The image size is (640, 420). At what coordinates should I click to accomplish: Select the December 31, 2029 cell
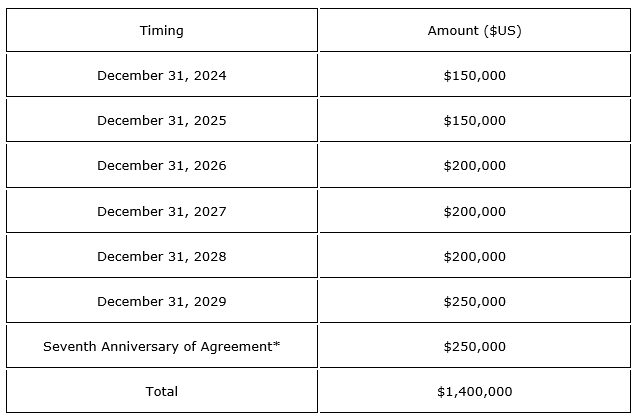[162, 301]
